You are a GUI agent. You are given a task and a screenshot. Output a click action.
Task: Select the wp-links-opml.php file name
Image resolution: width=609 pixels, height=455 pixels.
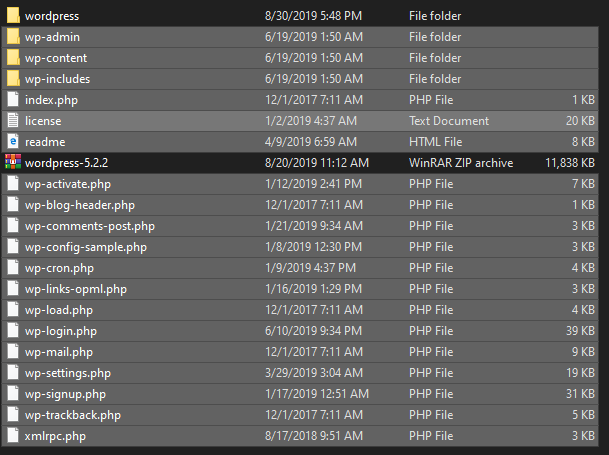76,289
